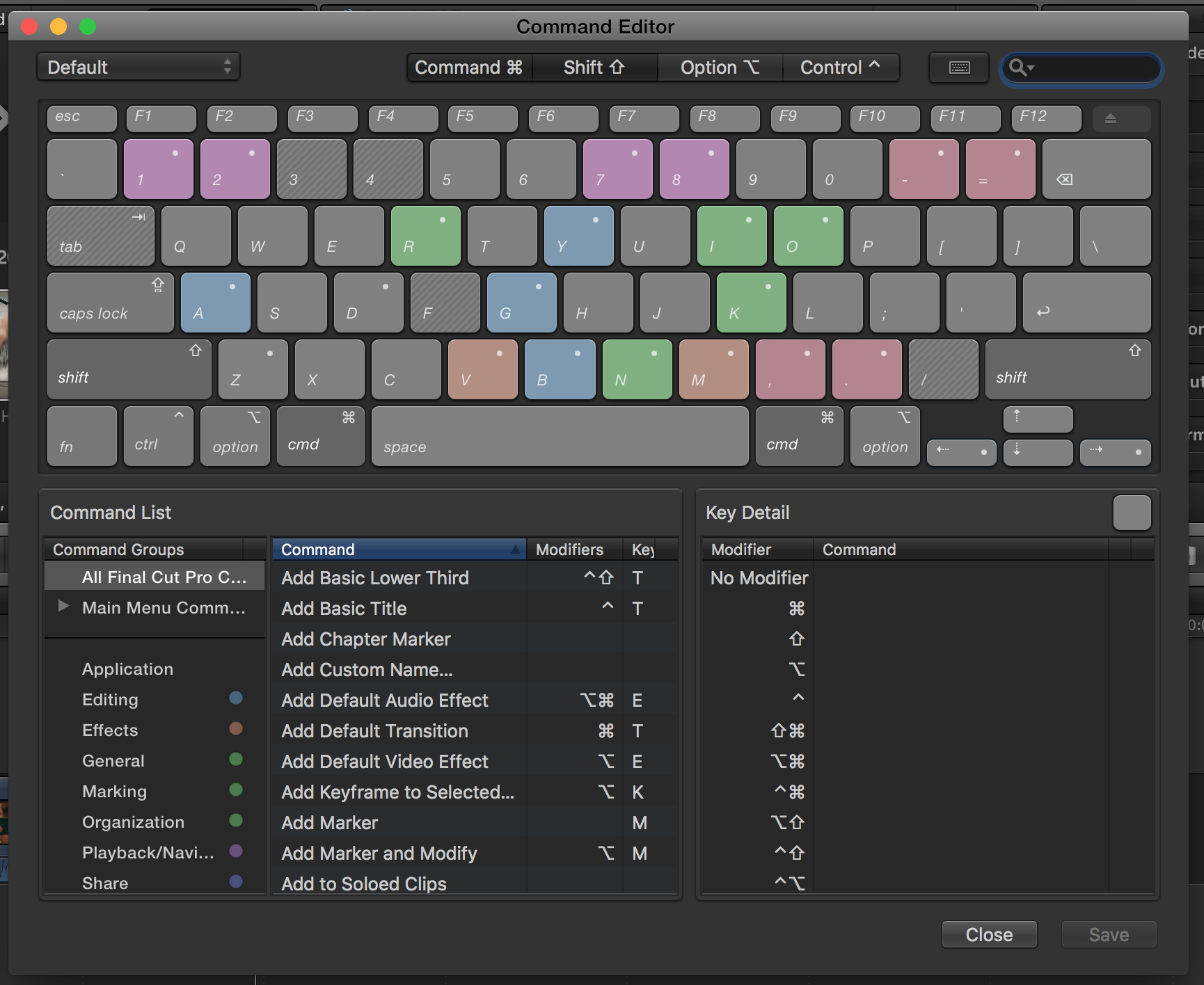Select the Add Default Audio Effect command
Screen dimensions: 1204x985
pos(475,700)
